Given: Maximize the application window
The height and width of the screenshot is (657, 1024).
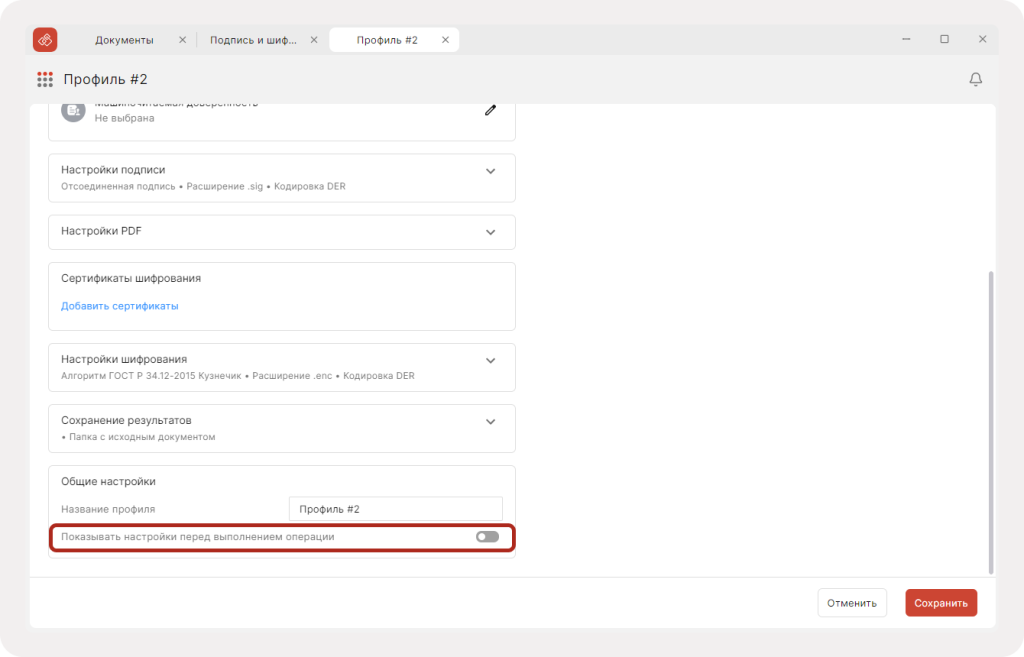Looking at the screenshot, I should (x=944, y=39).
